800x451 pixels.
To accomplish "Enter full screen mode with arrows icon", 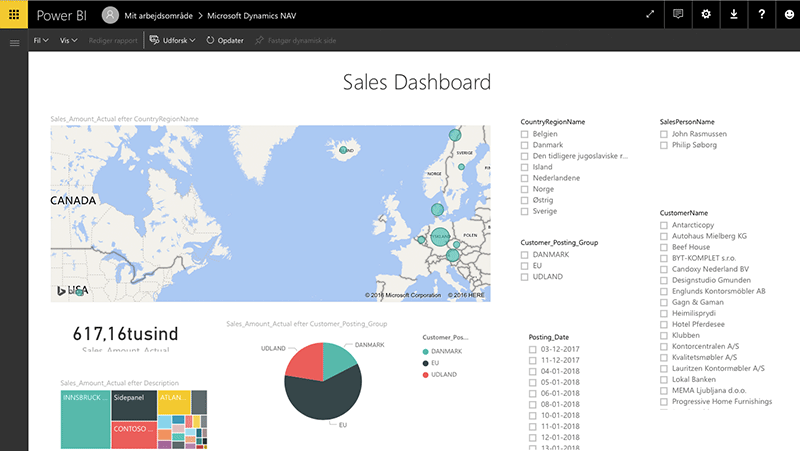I will [x=649, y=14].
